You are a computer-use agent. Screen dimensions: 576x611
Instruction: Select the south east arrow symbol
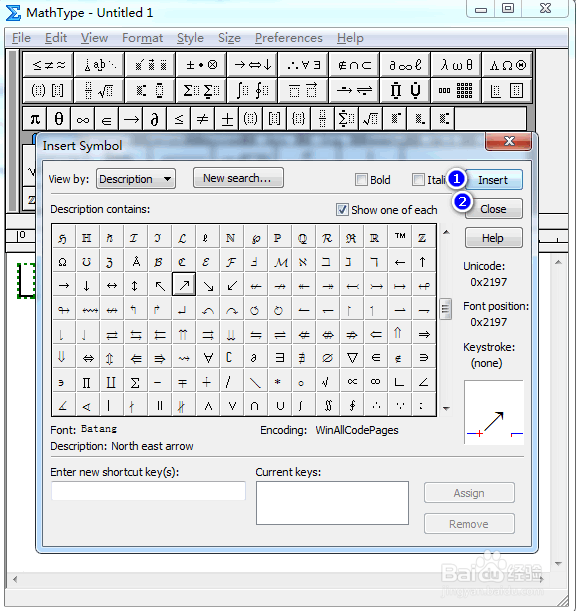click(208, 286)
